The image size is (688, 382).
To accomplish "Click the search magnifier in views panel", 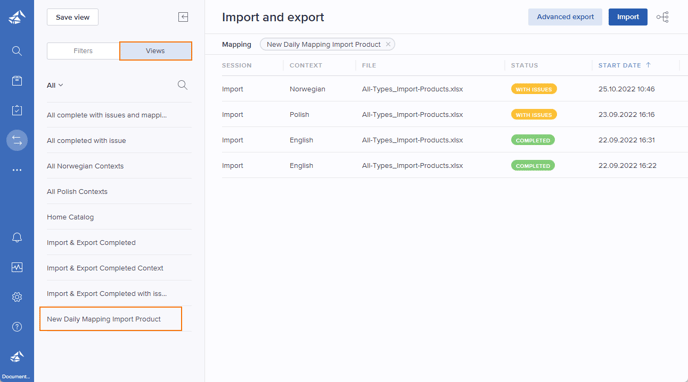I will coord(183,85).
